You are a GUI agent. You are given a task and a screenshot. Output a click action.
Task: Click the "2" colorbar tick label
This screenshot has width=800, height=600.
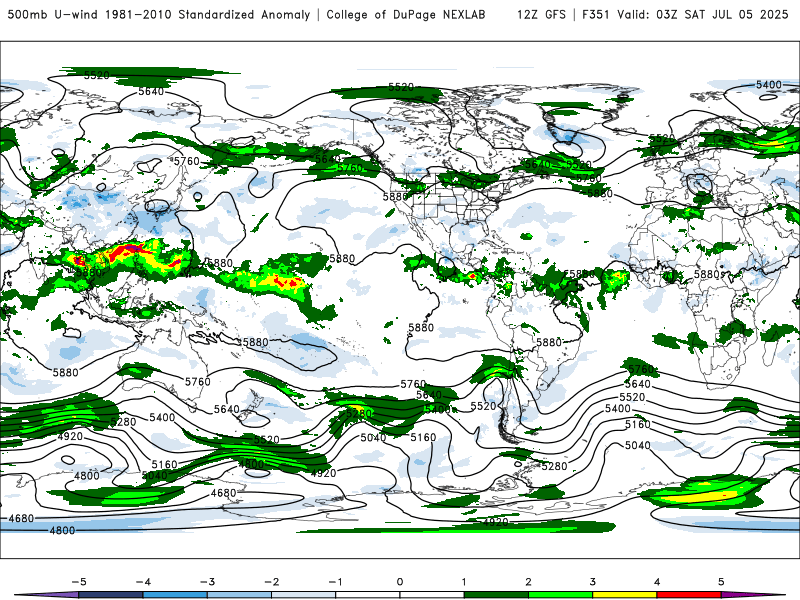pos(529,582)
